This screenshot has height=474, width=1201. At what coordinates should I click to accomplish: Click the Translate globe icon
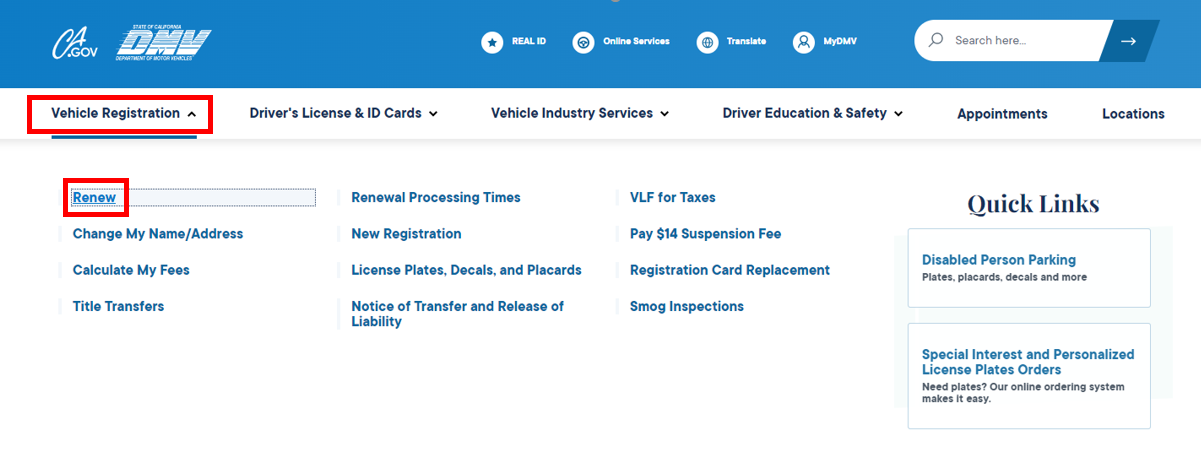[x=708, y=42]
